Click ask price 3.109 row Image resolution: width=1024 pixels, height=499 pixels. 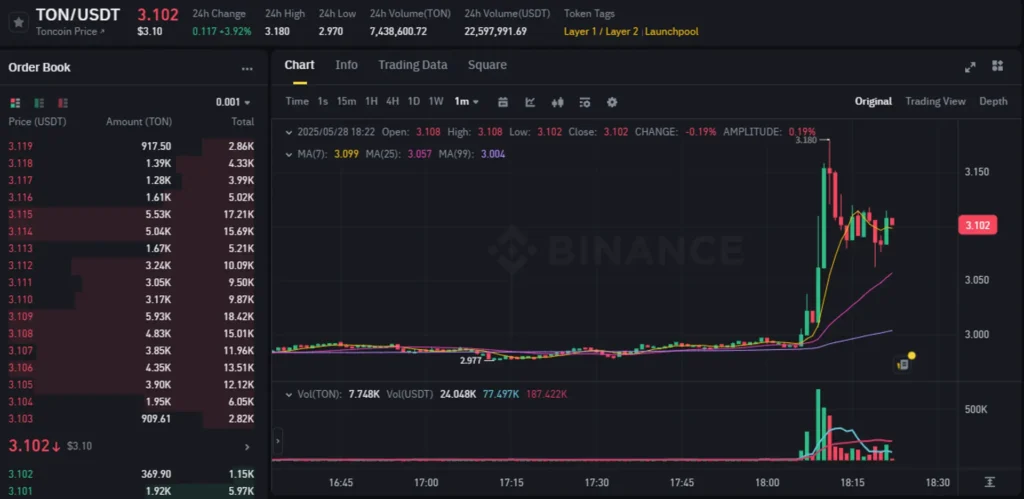pyautogui.click(x=131, y=316)
